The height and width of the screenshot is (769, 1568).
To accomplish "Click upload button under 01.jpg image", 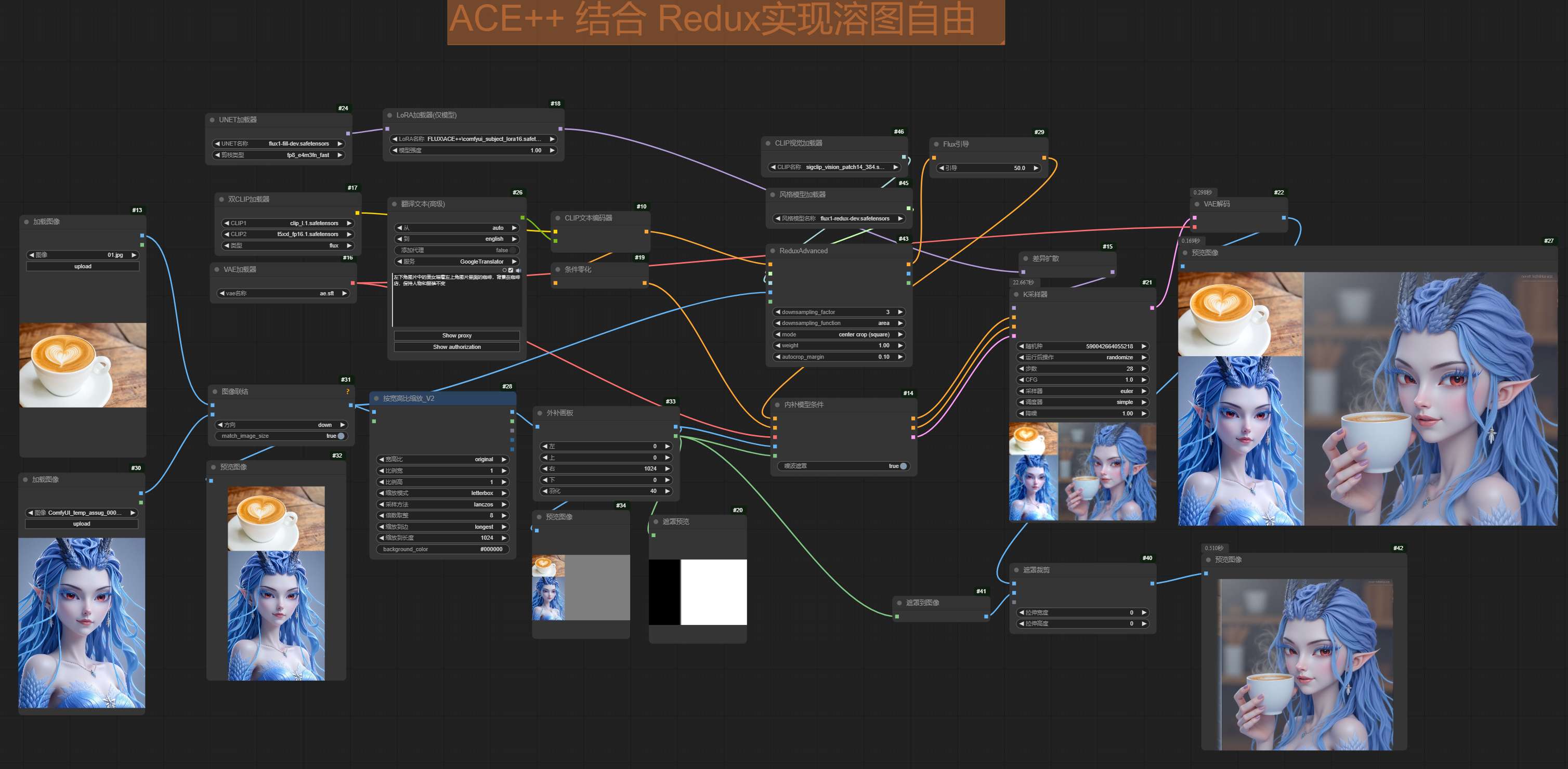I will point(83,266).
